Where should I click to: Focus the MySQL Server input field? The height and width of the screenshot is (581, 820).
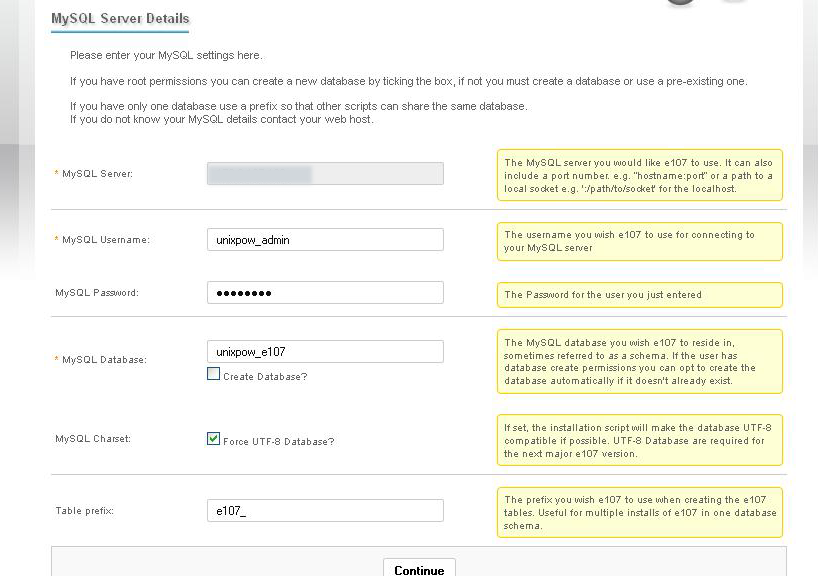point(325,174)
